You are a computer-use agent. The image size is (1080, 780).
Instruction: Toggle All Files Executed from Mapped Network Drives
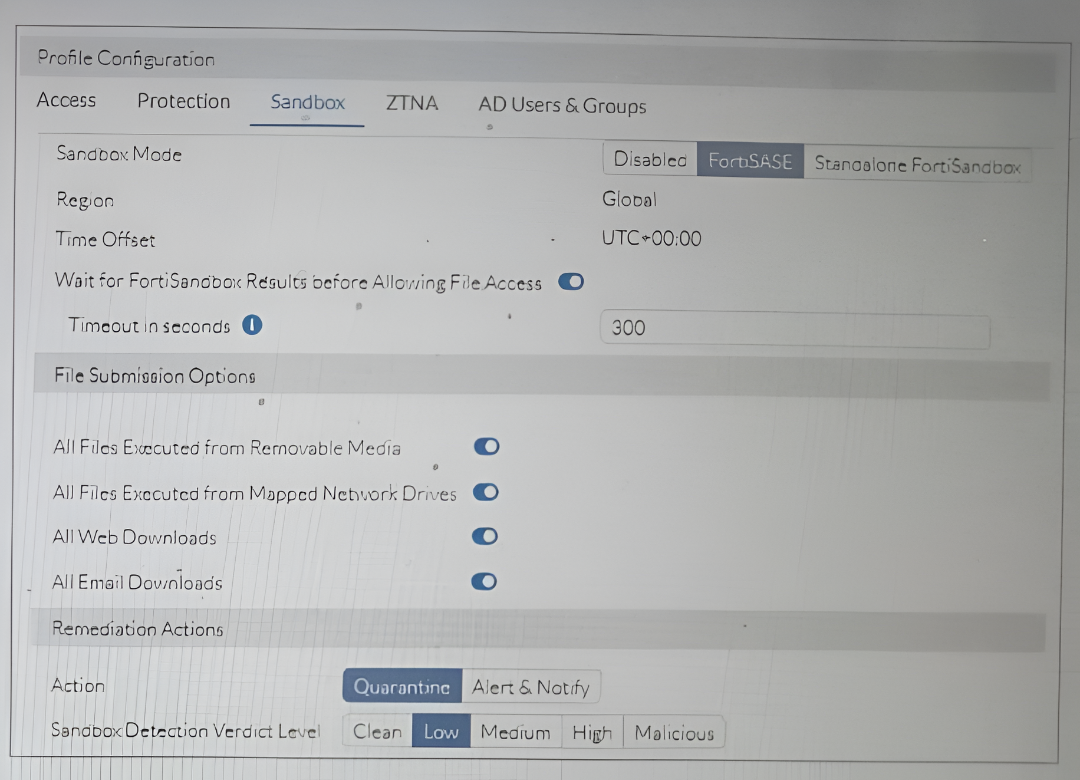485,492
